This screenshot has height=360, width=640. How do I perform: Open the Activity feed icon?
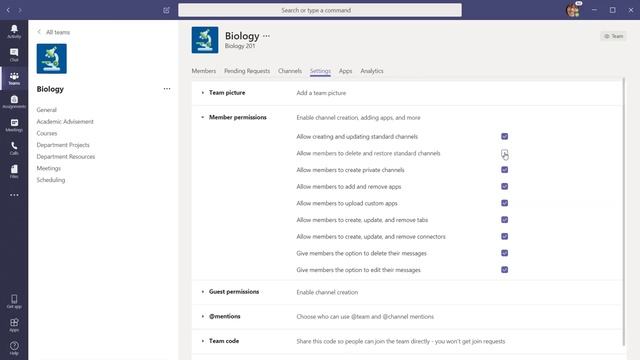coord(14,31)
